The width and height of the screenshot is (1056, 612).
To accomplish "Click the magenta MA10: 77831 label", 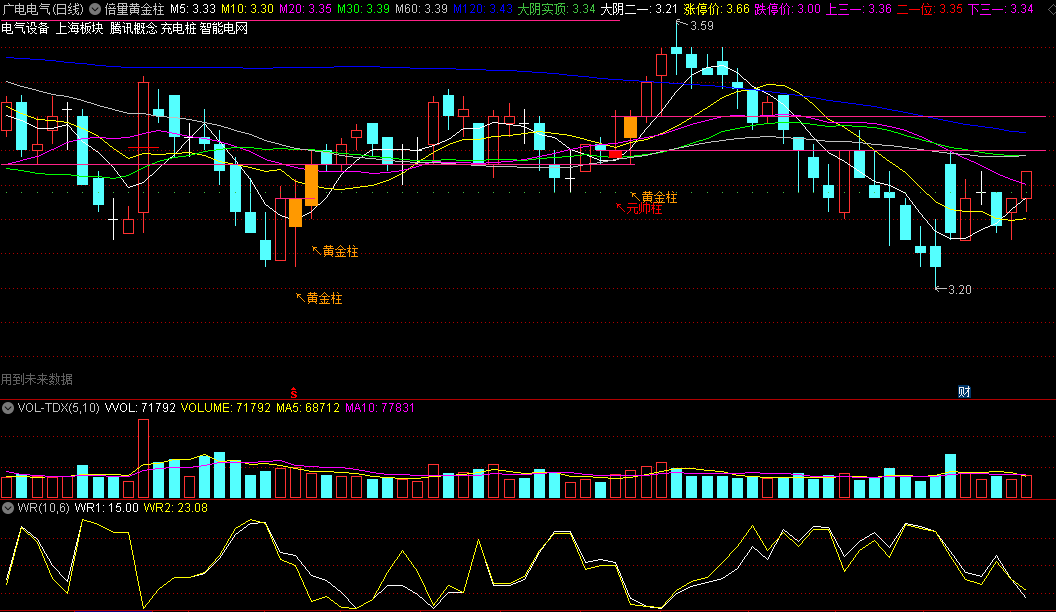I will point(380,408).
